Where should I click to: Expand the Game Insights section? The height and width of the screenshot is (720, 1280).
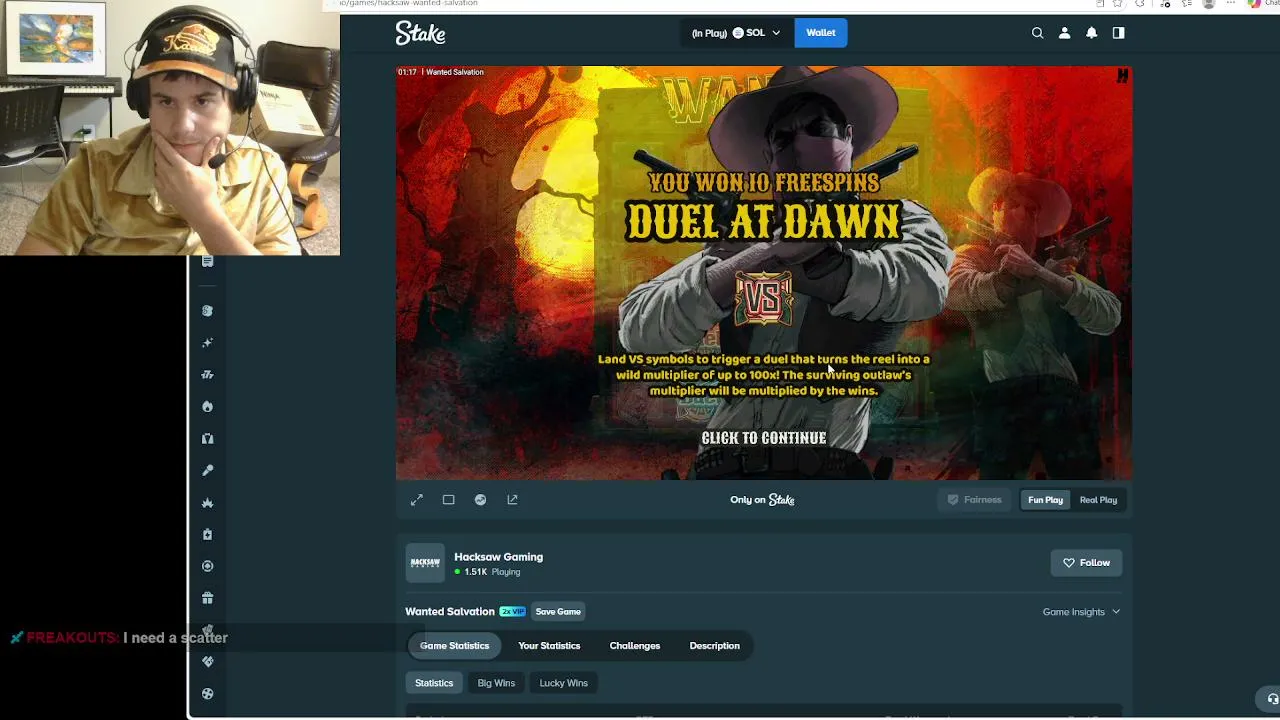coord(1081,612)
